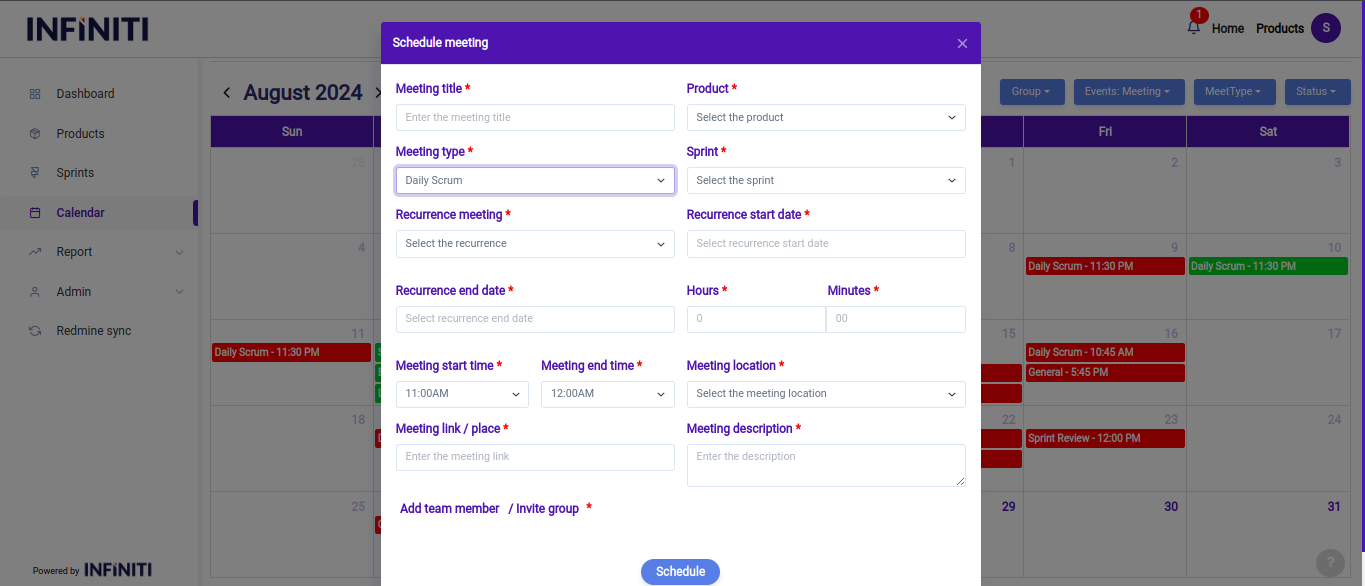Open the Dashboard sidebar icon
The height and width of the screenshot is (586, 1365).
(x=35, y=94)
